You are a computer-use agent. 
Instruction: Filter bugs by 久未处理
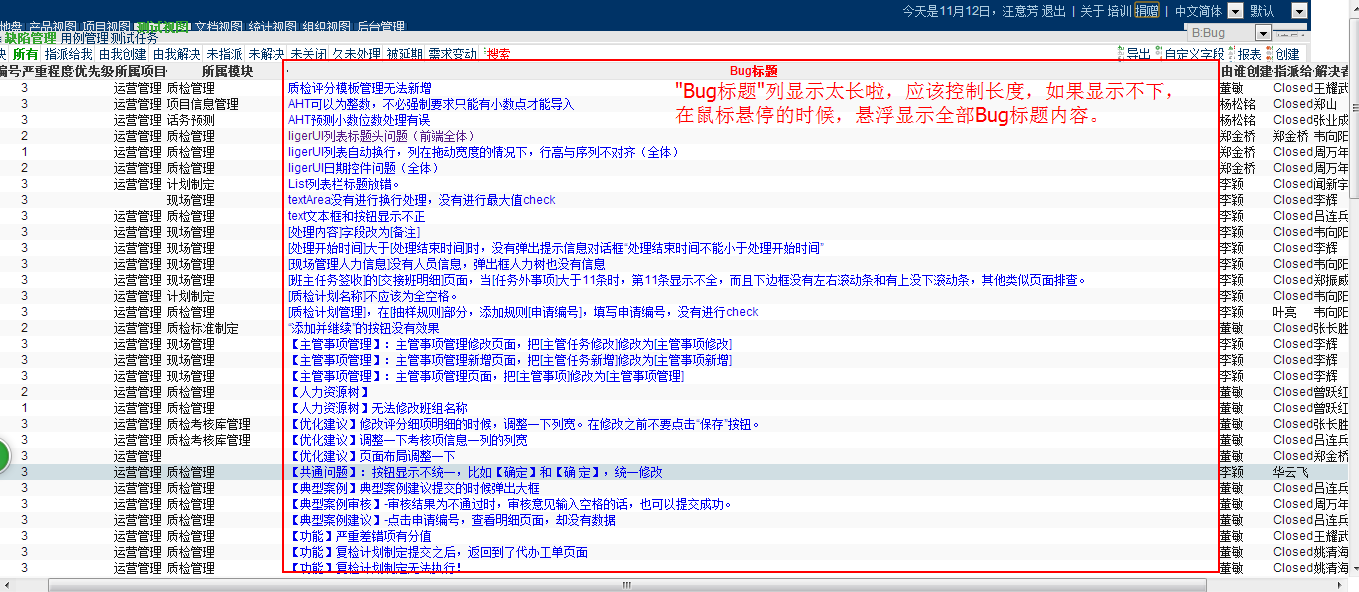pos(356,54)
